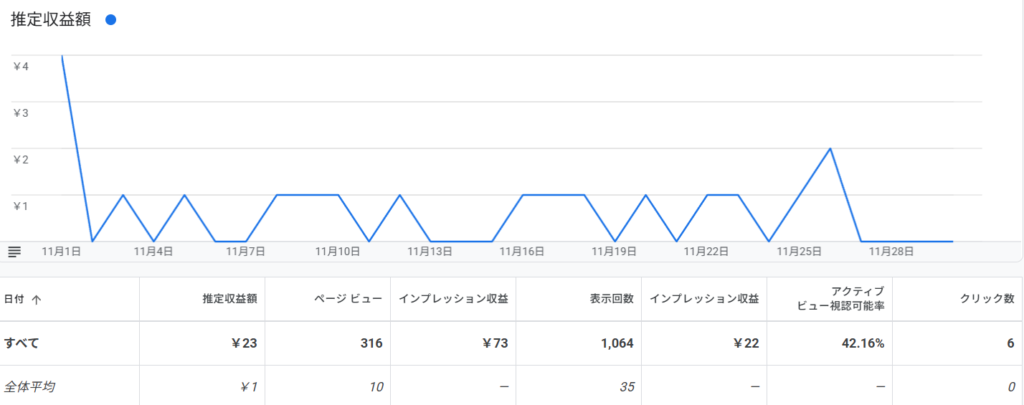Click the ¥22 インプレッション収益 total cell
This screenshot has width=1024, height=405.
[x=745, y=344]
